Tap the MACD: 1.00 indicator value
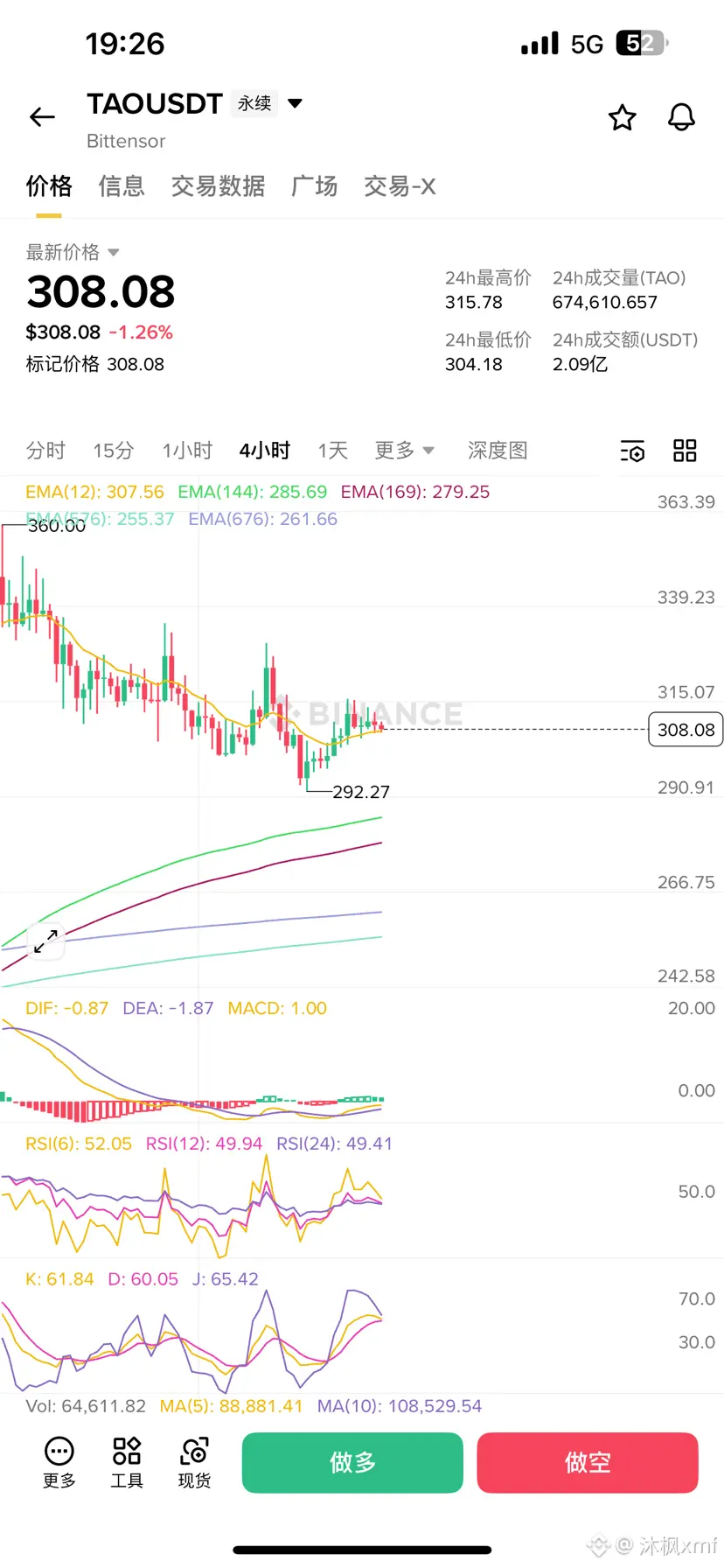The image size is (724, 1568). click(277, 1008)
